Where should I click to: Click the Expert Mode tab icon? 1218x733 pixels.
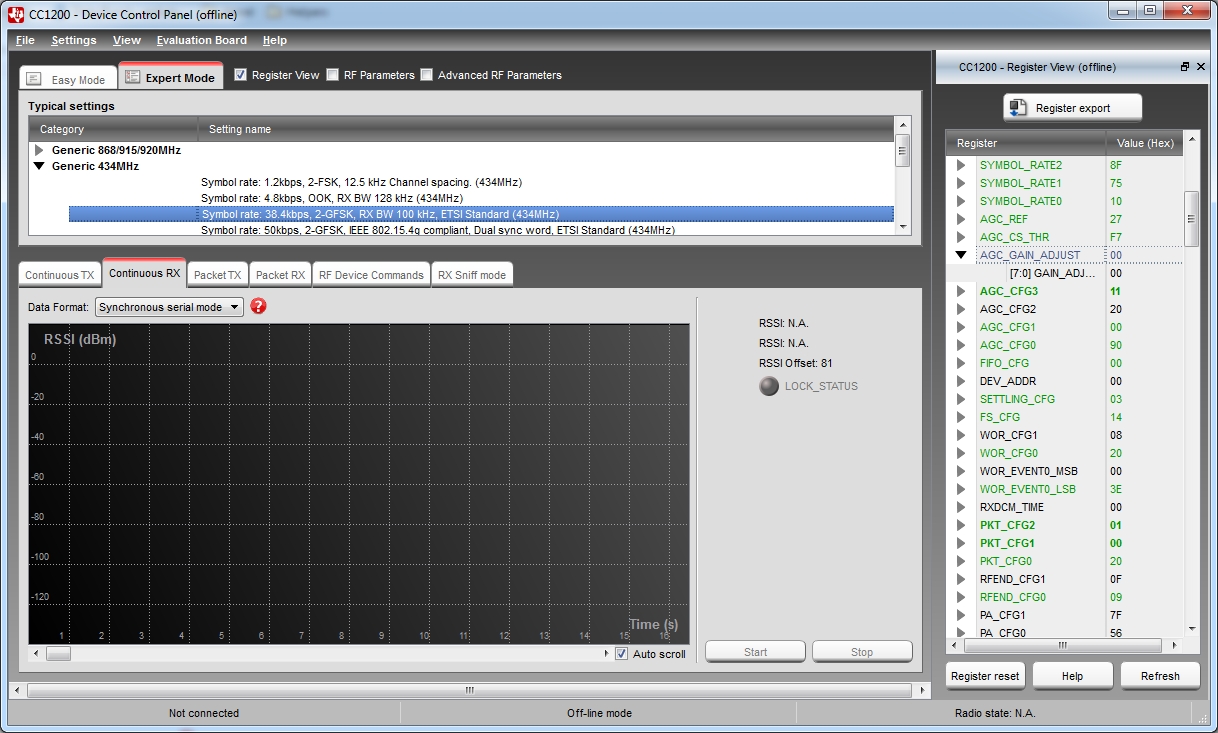[x=133, y=77]
